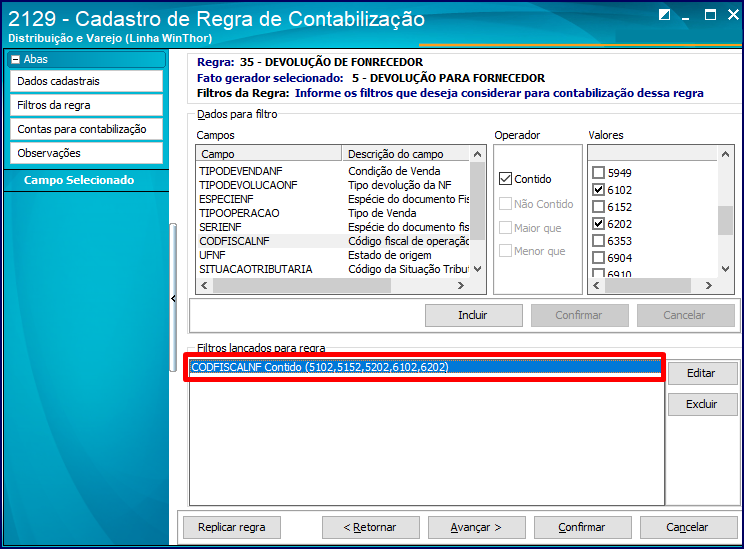This screenshot has width=744, height=549.
Task: Collapse the sidebar with the left-arrow splitter
Action: tap(173, 298)
